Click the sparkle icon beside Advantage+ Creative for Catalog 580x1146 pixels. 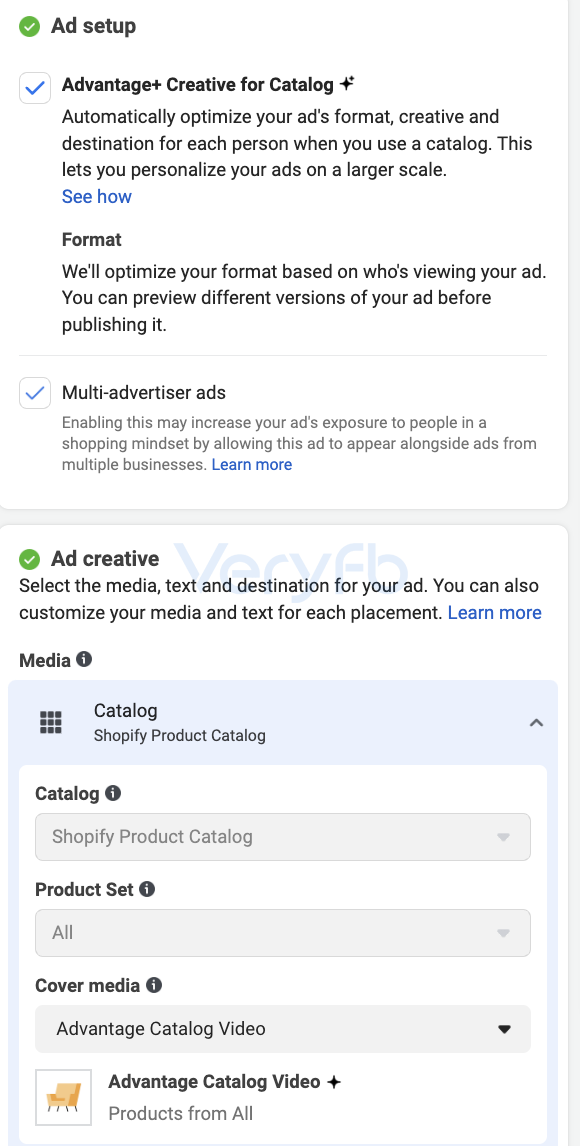point(348,84)
